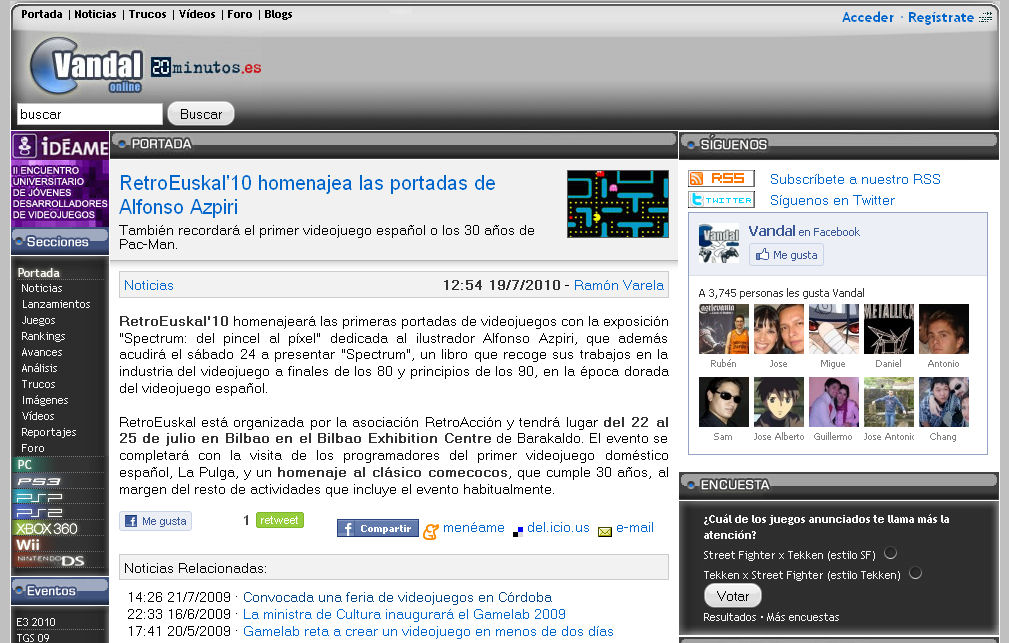
Task: View Daniel's Facebook profile picture
Action: coord(889,329)
